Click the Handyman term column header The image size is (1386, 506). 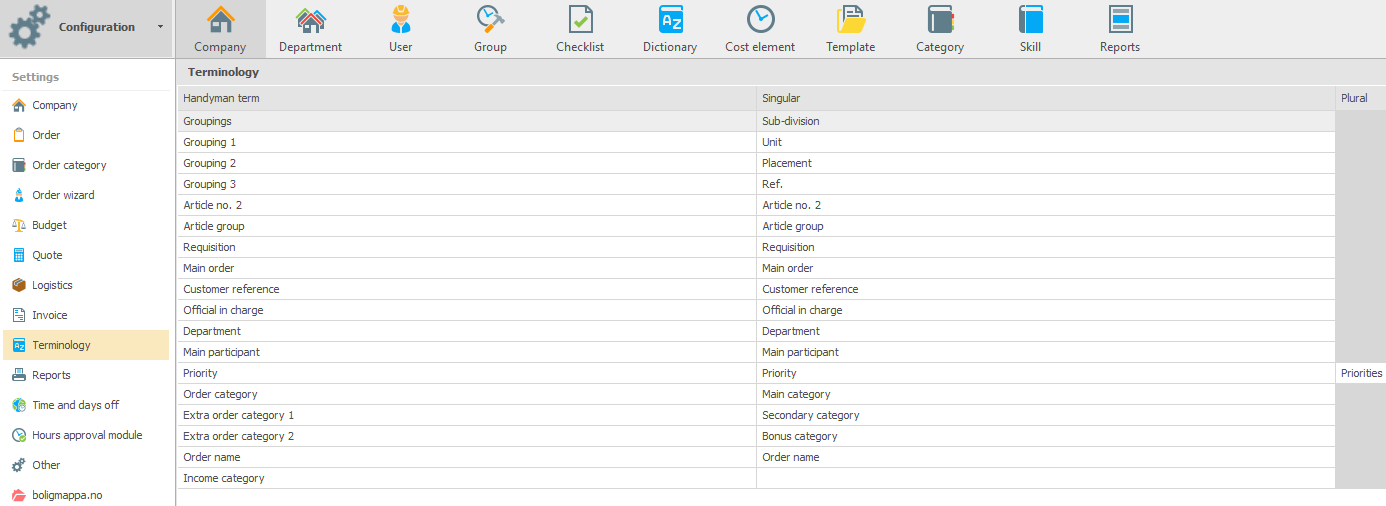467,98
